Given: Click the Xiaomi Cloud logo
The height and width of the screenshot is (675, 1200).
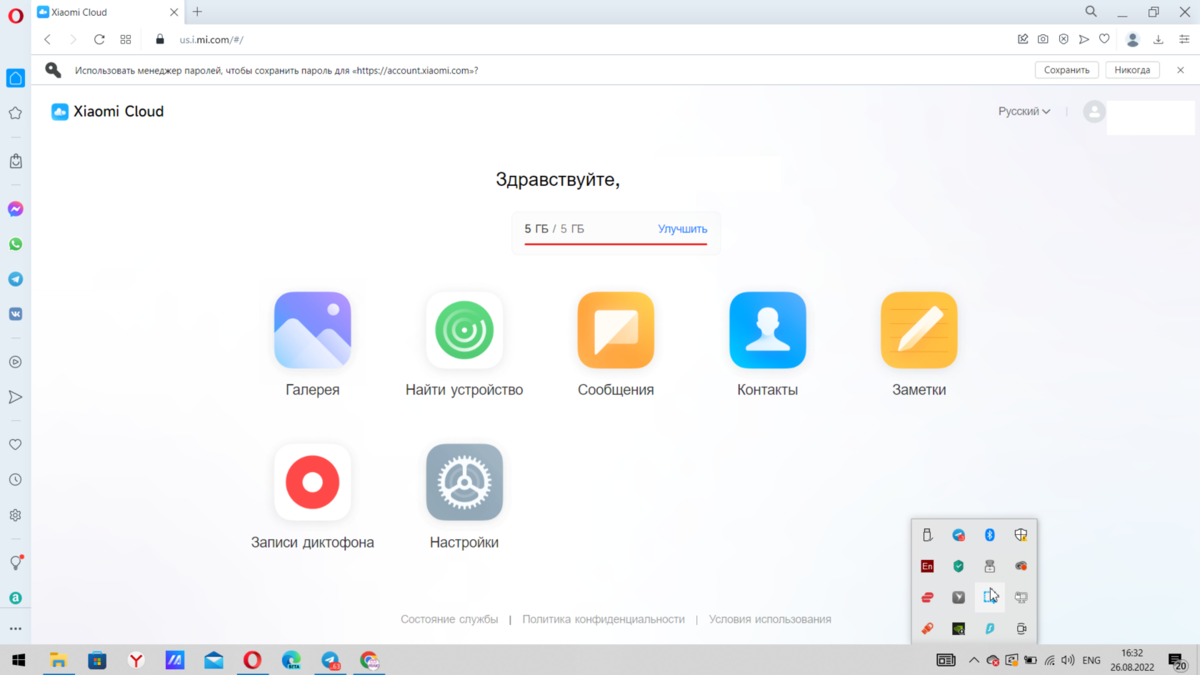Looking at the screenshot, I should pos(107,112).
